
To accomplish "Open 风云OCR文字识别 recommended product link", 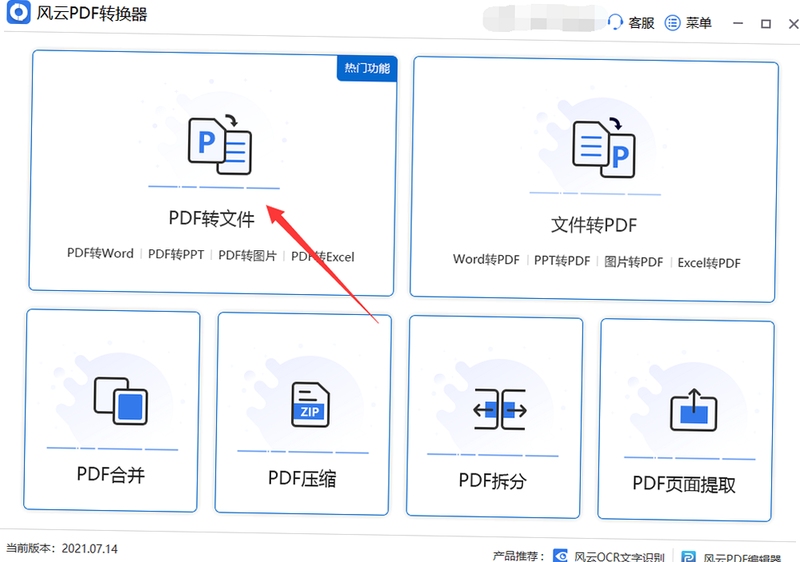I will (609, 556).
